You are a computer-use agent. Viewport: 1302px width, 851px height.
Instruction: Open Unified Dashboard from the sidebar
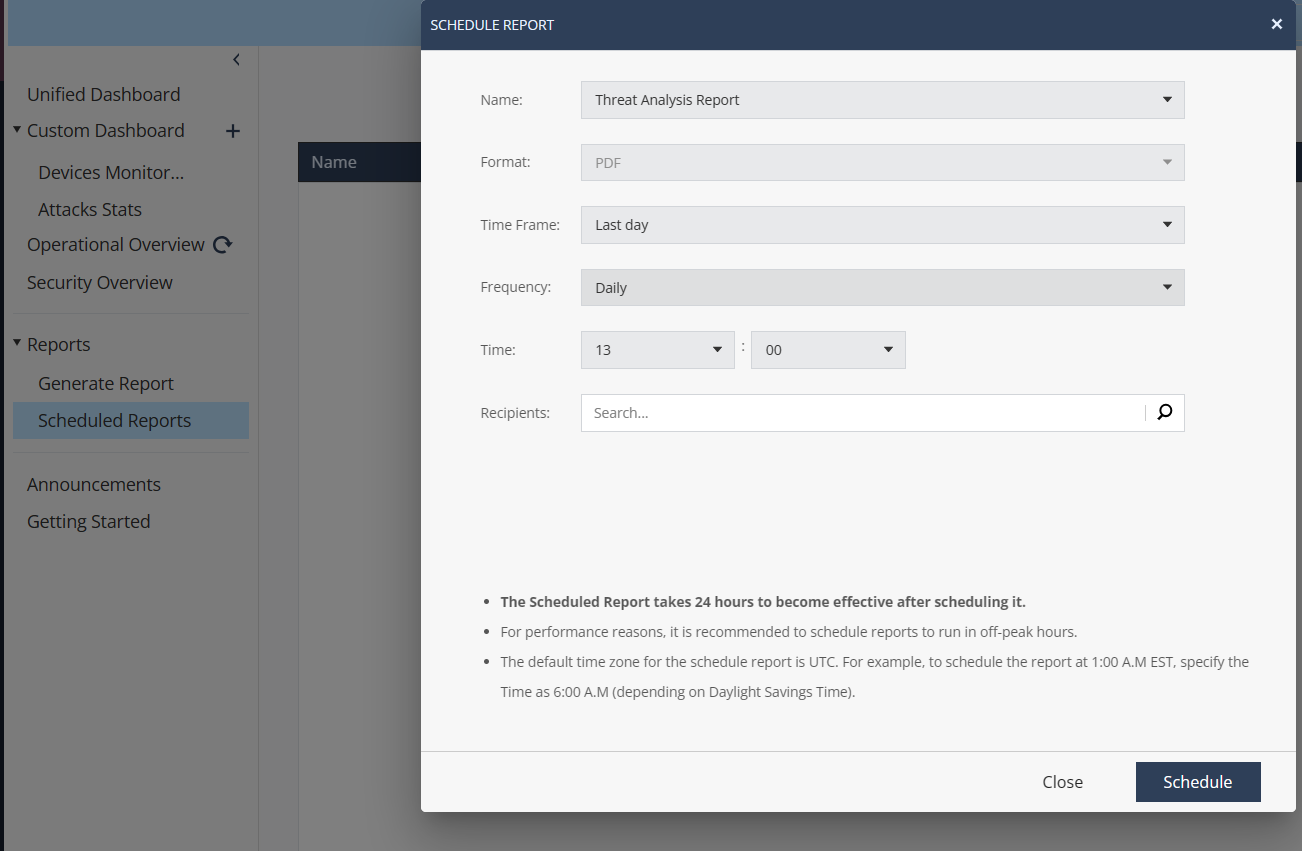pos(104,95)
